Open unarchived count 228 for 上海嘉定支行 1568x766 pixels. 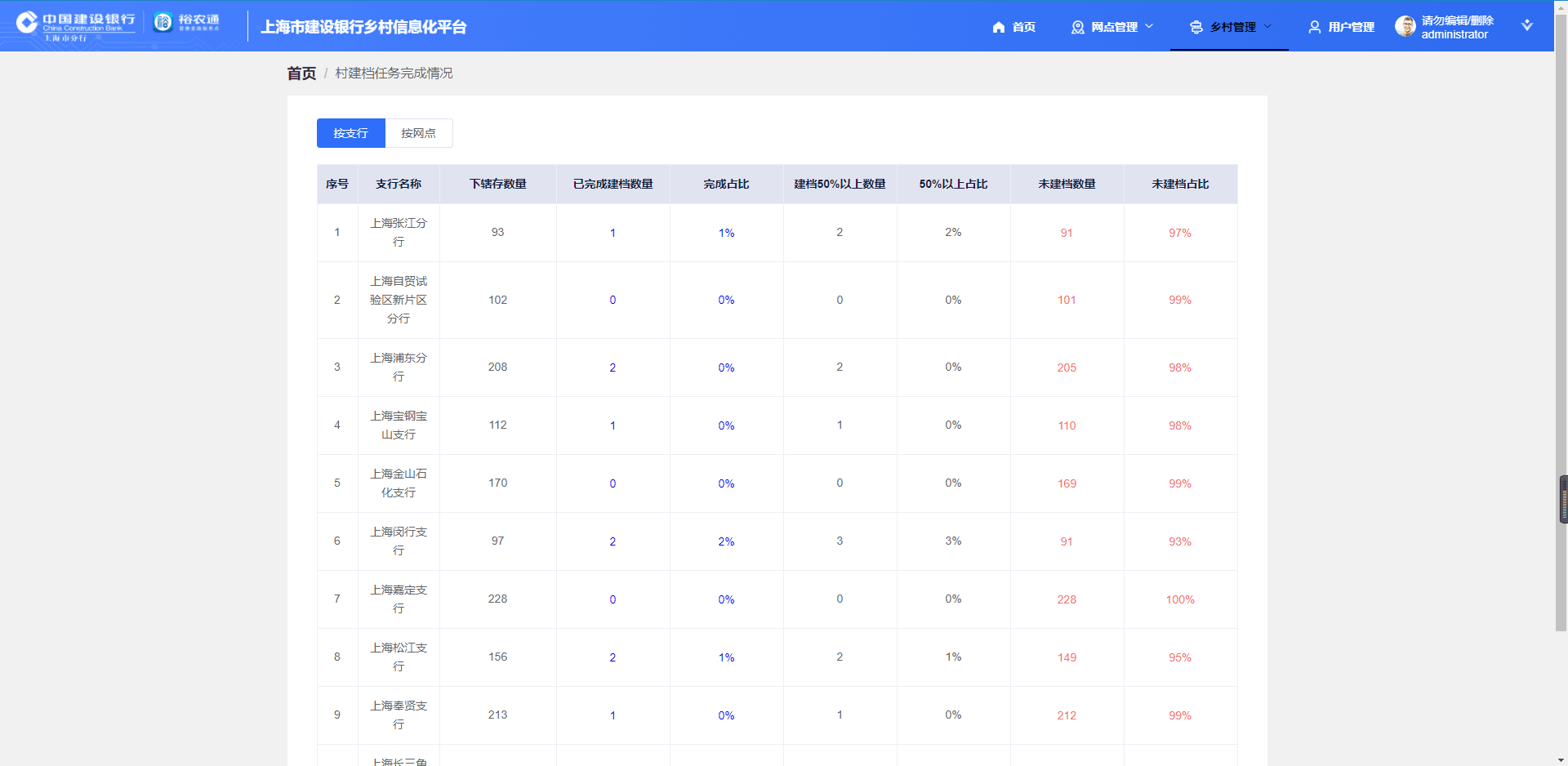pyautogui.click(x=1067, y=599)
